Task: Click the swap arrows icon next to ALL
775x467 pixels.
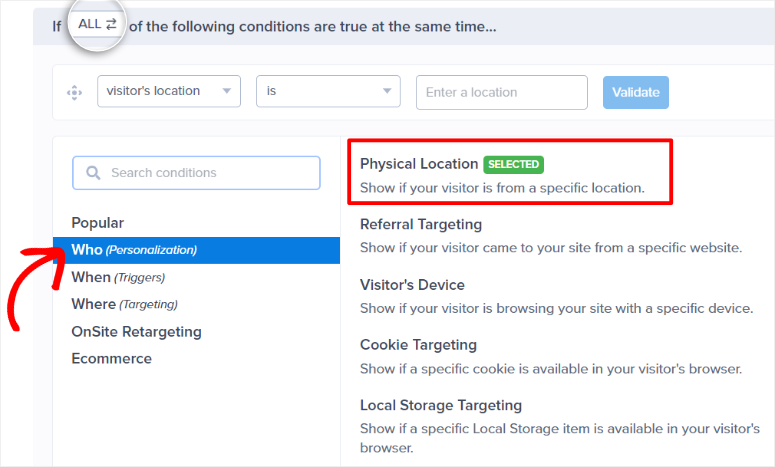Action: (111, 24)
